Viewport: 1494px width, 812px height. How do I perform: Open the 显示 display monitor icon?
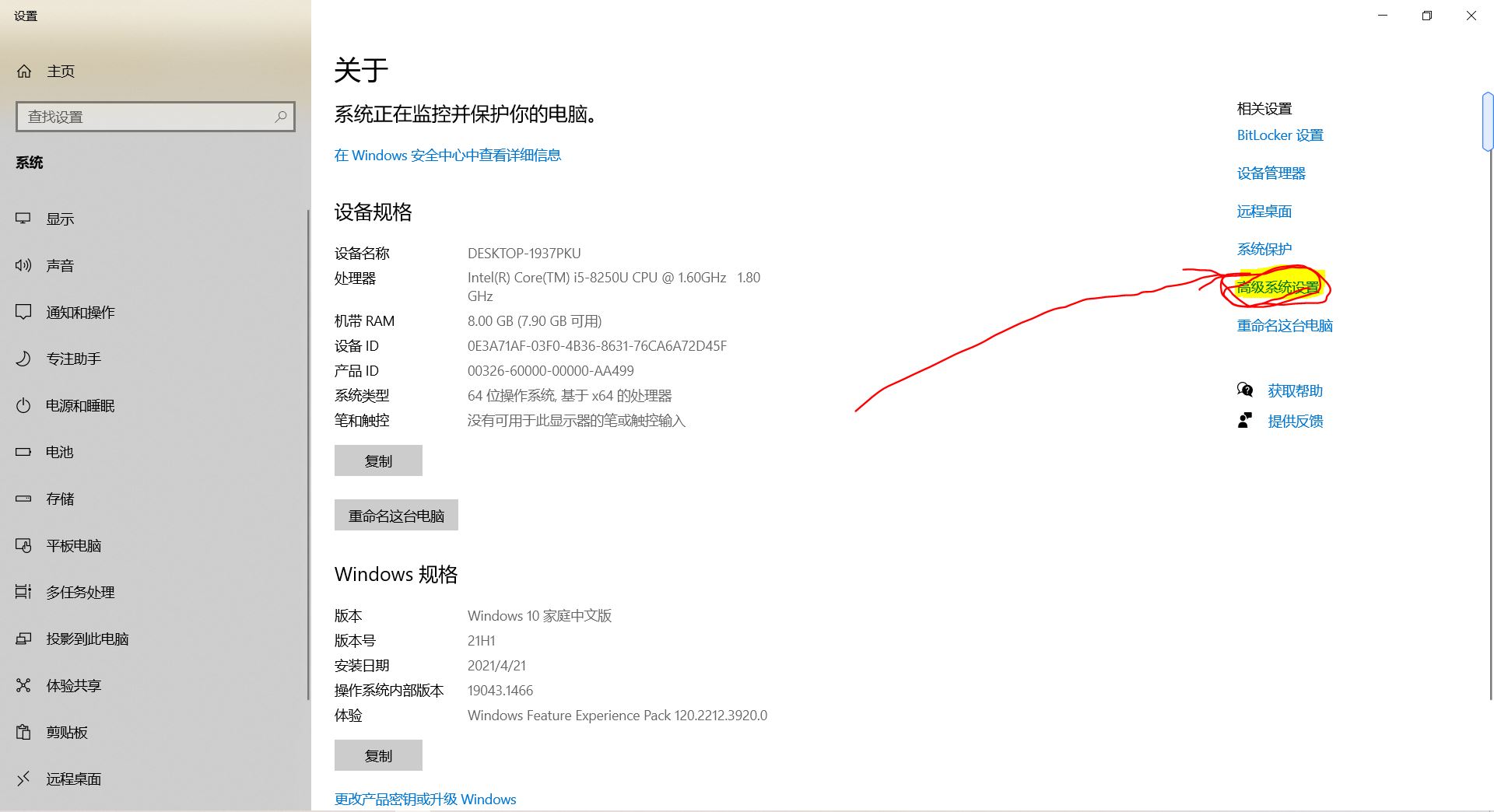coord(23,219)
